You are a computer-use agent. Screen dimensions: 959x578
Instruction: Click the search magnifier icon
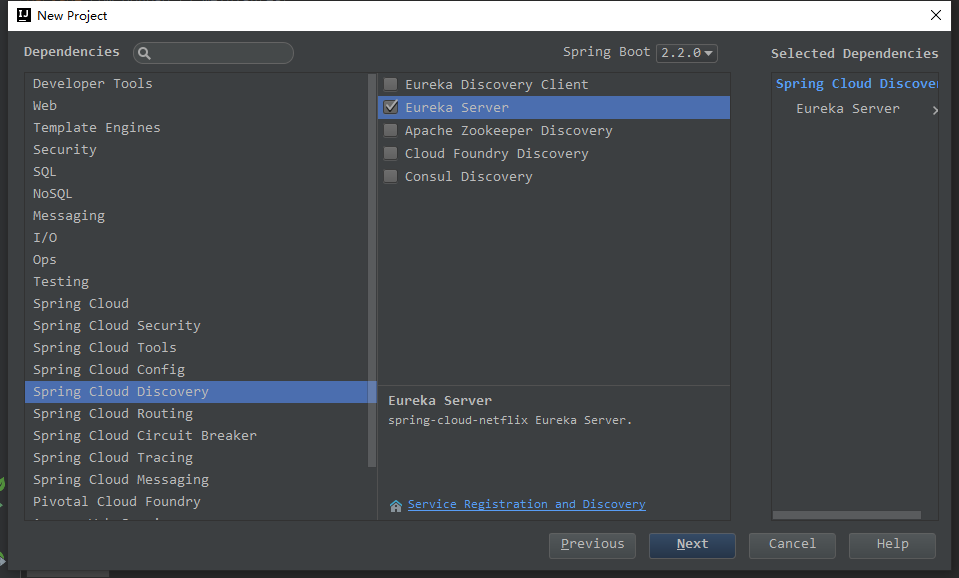click(x=144, y=53)
